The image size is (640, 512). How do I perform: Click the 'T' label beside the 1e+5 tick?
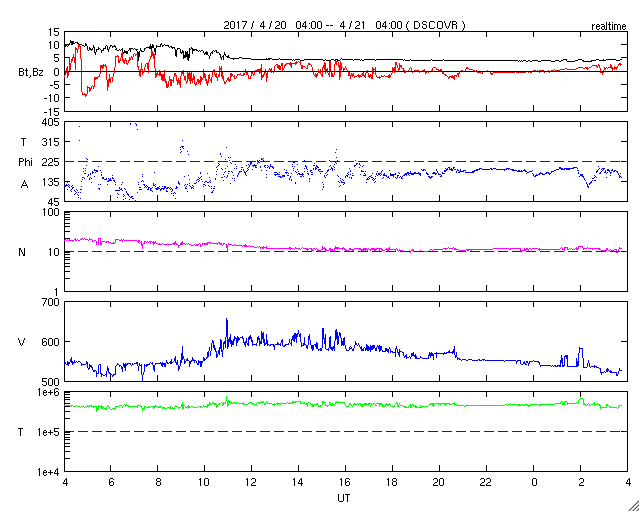(20, 432)
